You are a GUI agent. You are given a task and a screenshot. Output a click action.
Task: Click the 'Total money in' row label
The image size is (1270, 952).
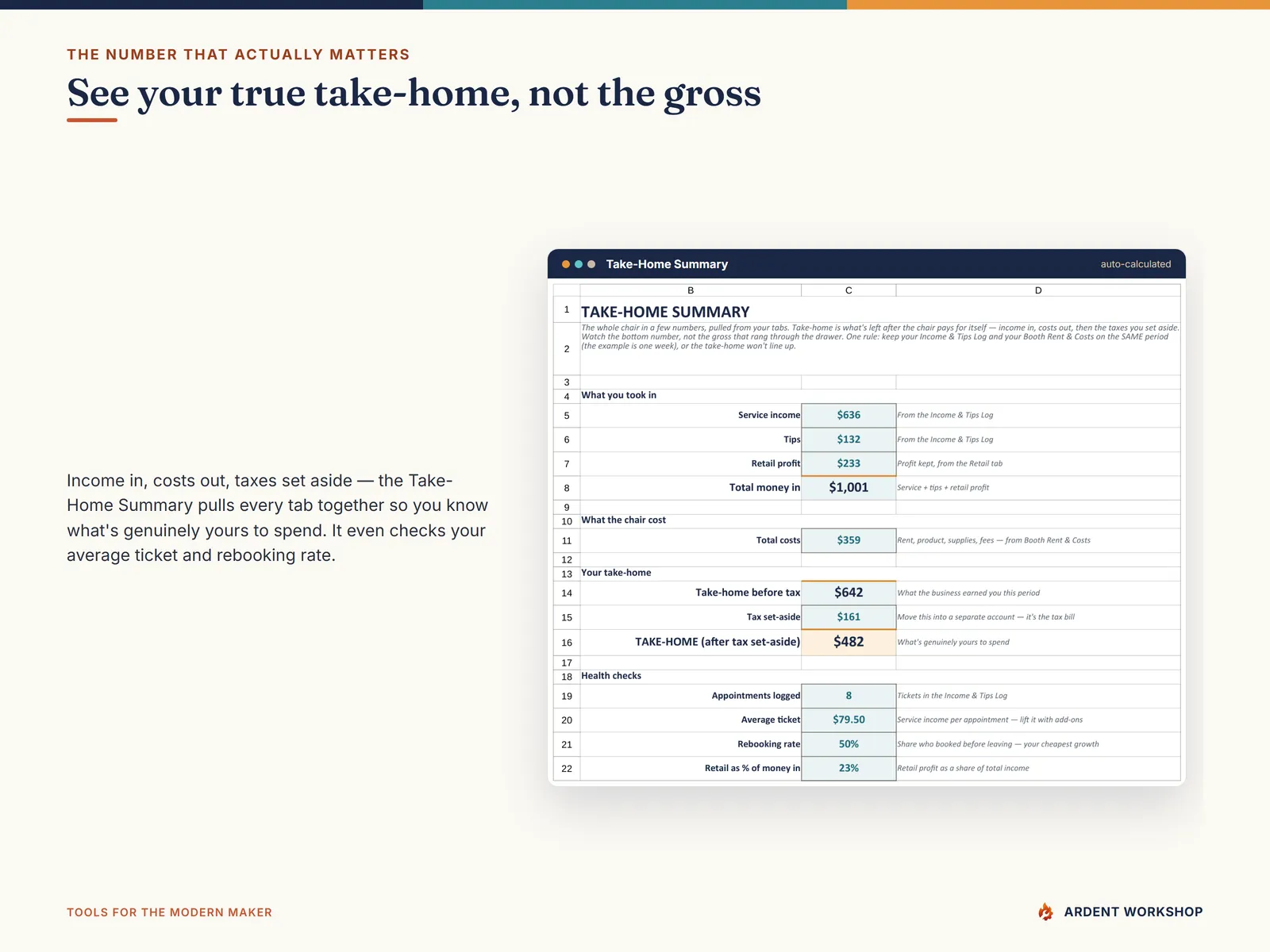pyautogui.click(x=765, y=488)
